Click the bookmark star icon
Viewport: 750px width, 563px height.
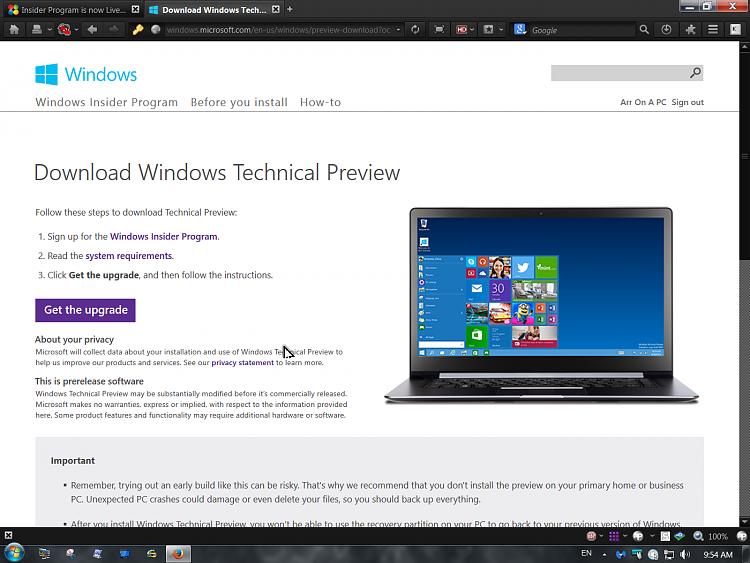point(488,30)
